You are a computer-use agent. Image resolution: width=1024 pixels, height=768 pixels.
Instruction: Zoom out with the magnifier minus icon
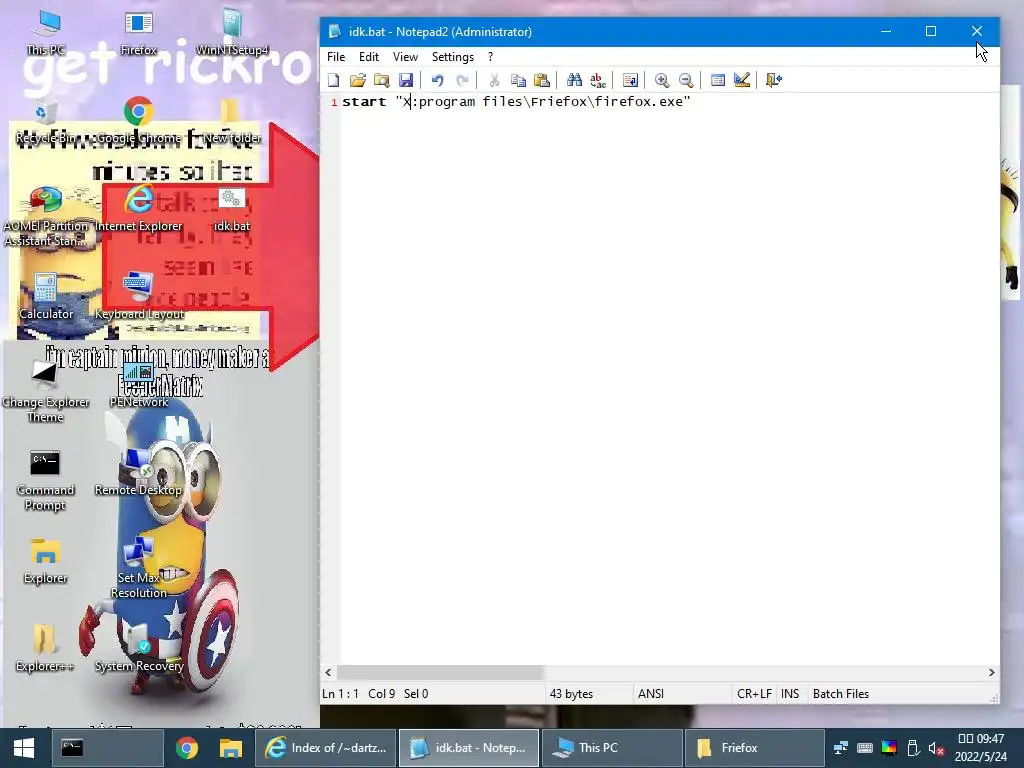686,80
